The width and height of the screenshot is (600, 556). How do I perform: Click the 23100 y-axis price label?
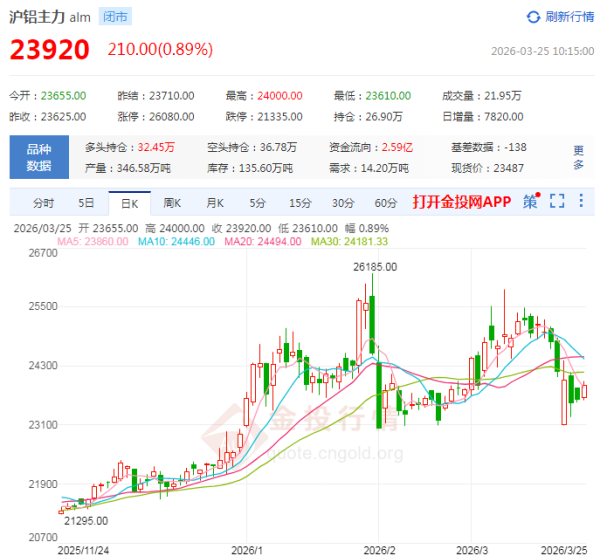[43, 425]
